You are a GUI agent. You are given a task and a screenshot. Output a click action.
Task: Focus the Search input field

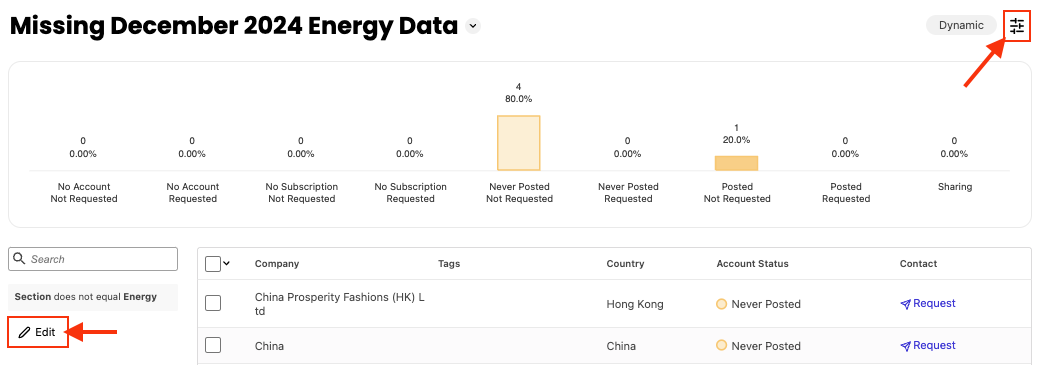click(93, 259)
